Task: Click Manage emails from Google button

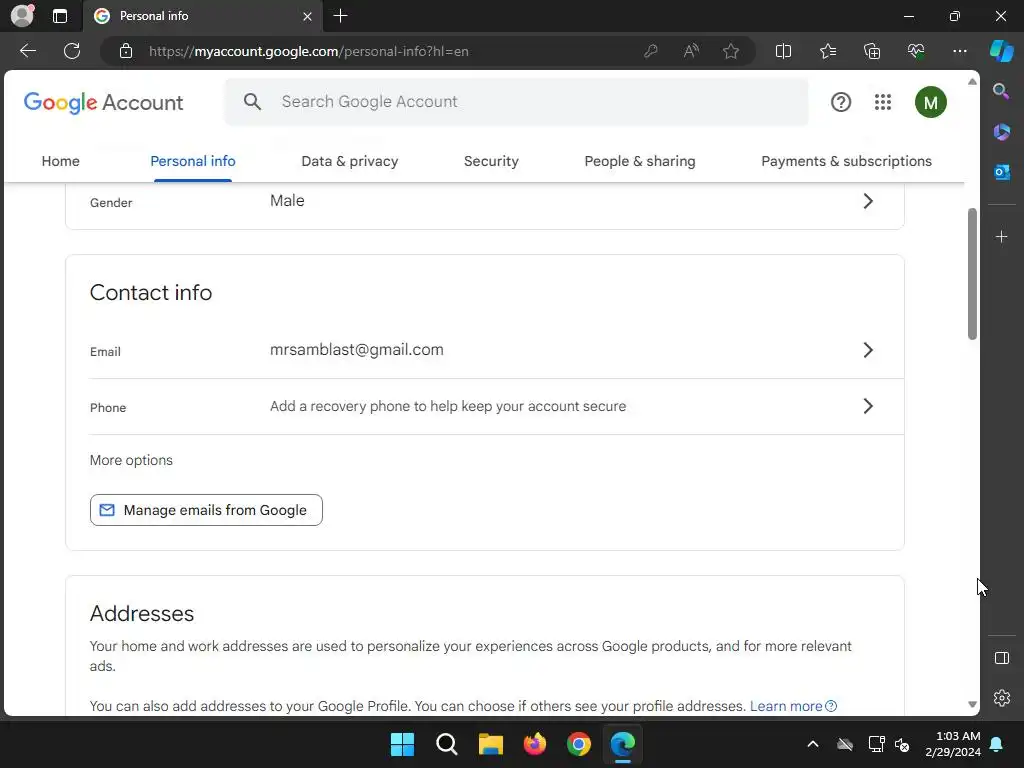Action: [206, 510]
